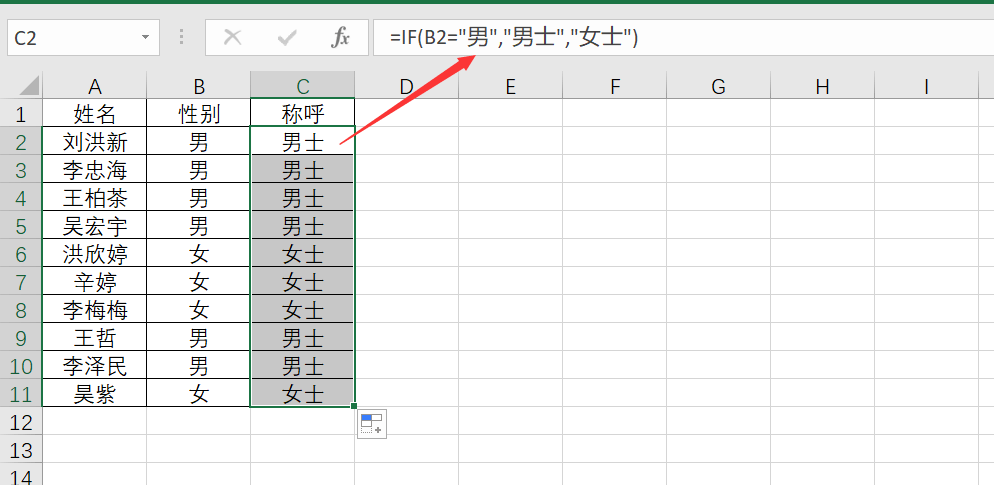Click the Cancel X icon in formula bar
The image size is (994, 485).
233,38
